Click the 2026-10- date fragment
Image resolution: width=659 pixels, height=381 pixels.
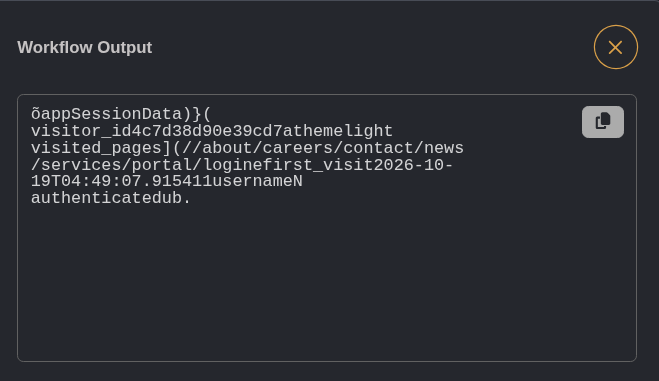tap(414, 165)
